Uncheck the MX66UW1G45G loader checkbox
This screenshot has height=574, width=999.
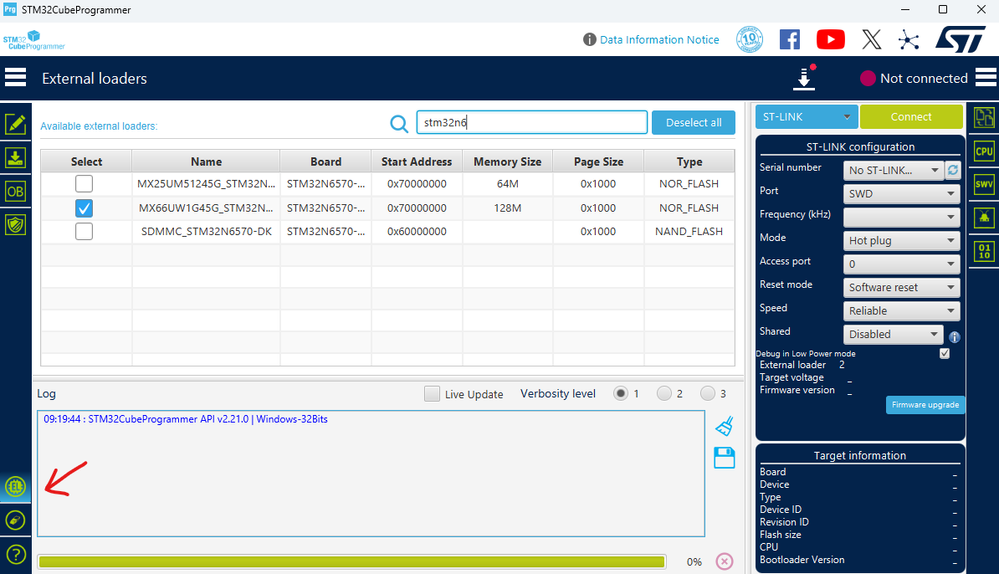[84, 208]
